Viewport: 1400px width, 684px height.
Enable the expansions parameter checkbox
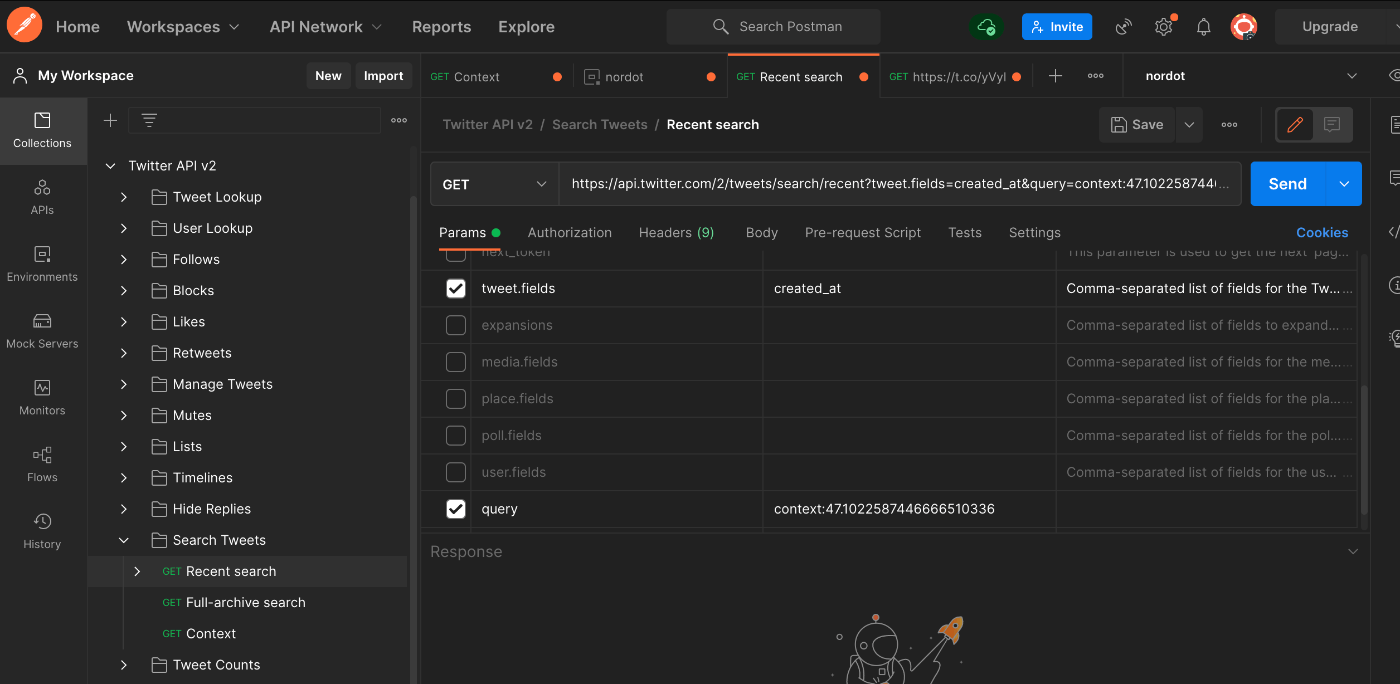coord(456,325)
